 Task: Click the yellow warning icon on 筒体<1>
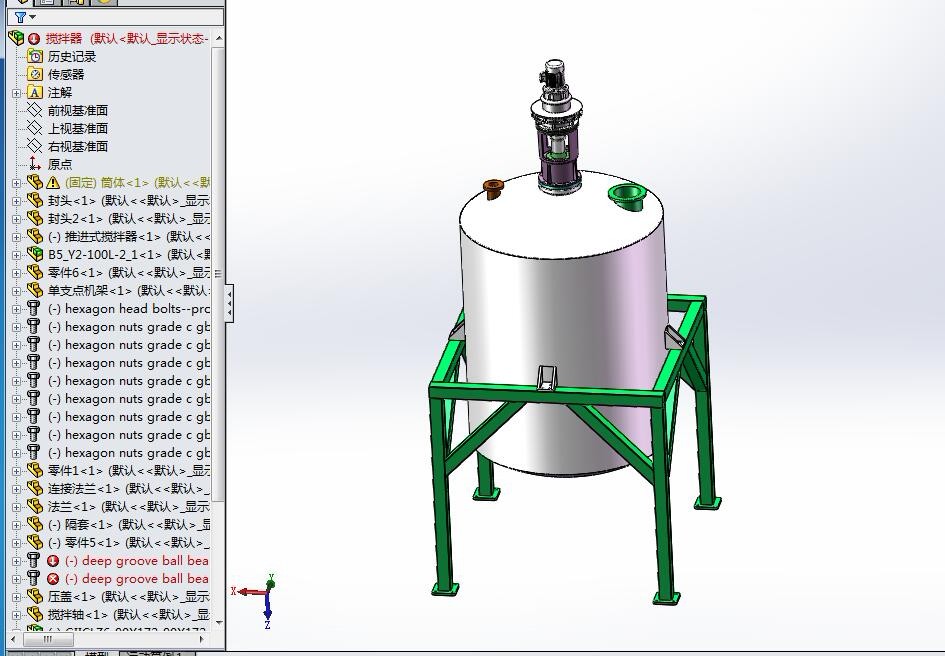(53, 182)
